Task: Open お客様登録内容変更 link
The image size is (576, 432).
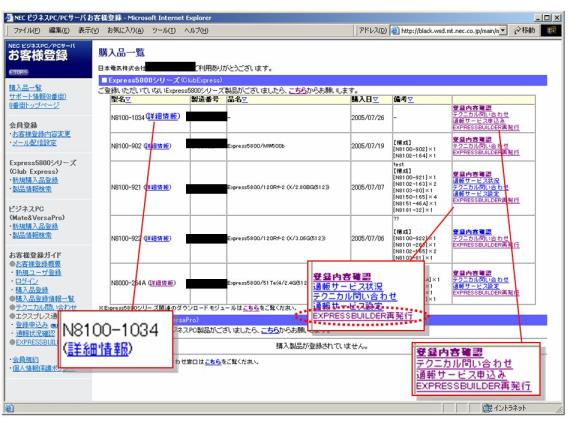Action: pos(42,134)
